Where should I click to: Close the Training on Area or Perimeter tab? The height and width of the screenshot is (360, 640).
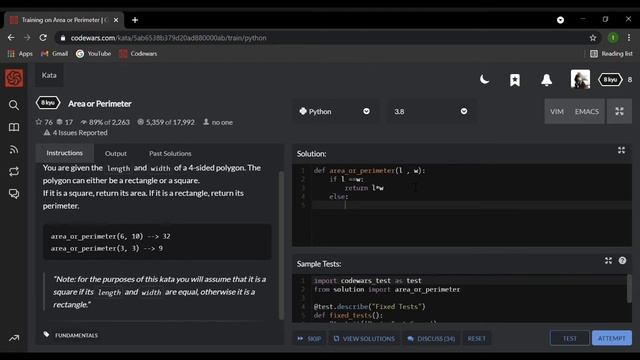116,20
